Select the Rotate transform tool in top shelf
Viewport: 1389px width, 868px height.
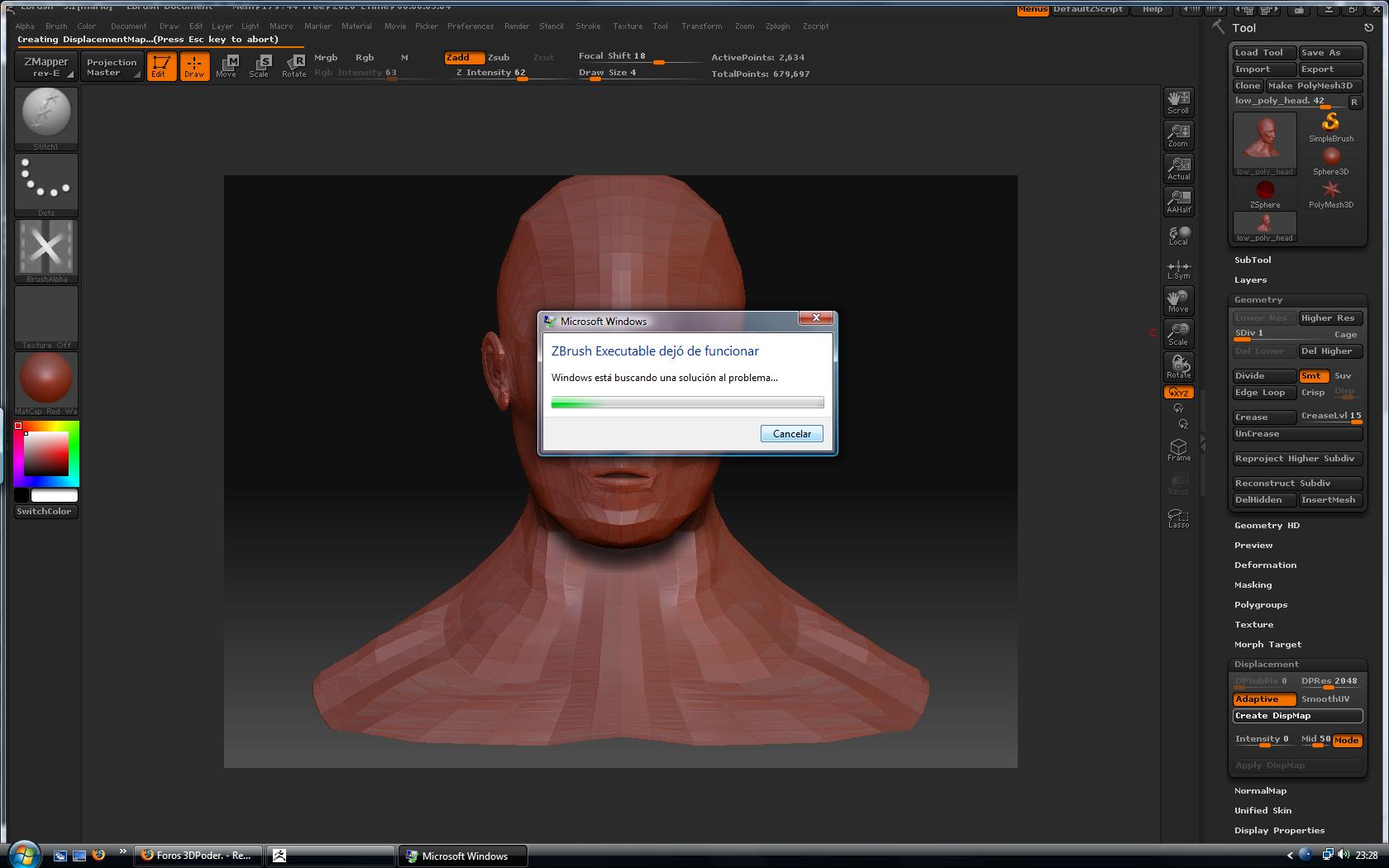coord(294,66)
